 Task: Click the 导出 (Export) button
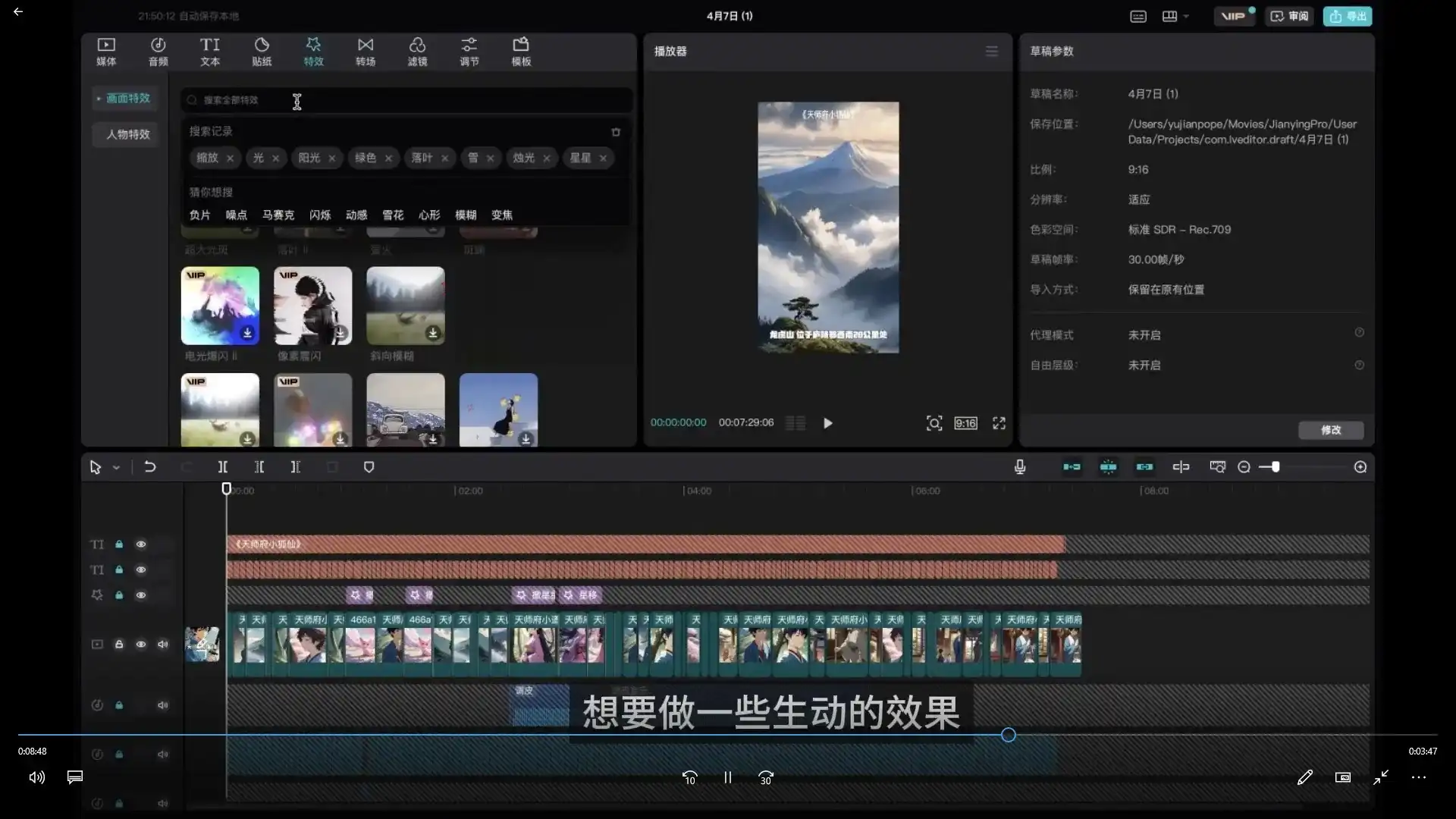pos(1347,16)
